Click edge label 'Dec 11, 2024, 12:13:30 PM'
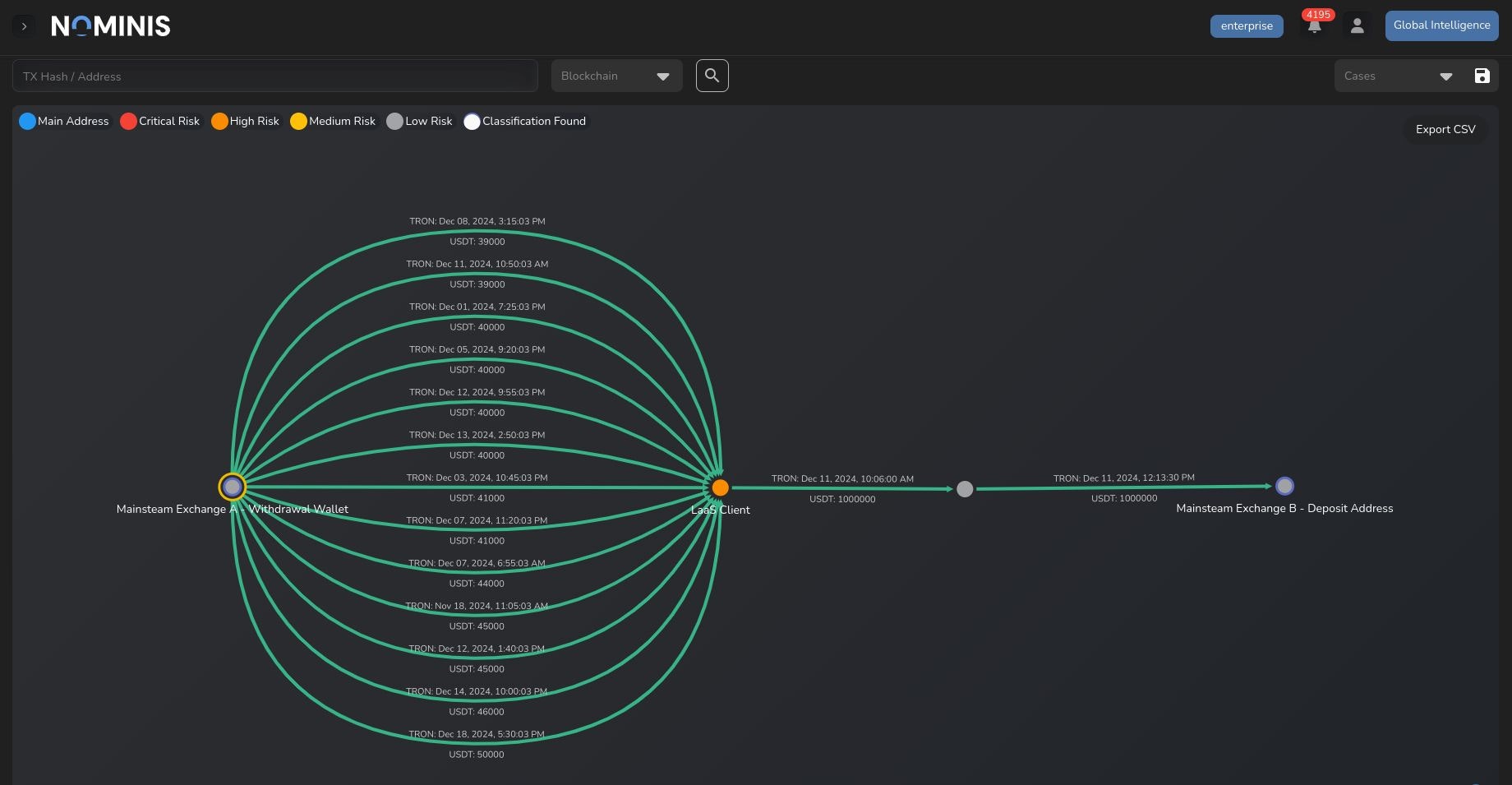 (1124, 478)
